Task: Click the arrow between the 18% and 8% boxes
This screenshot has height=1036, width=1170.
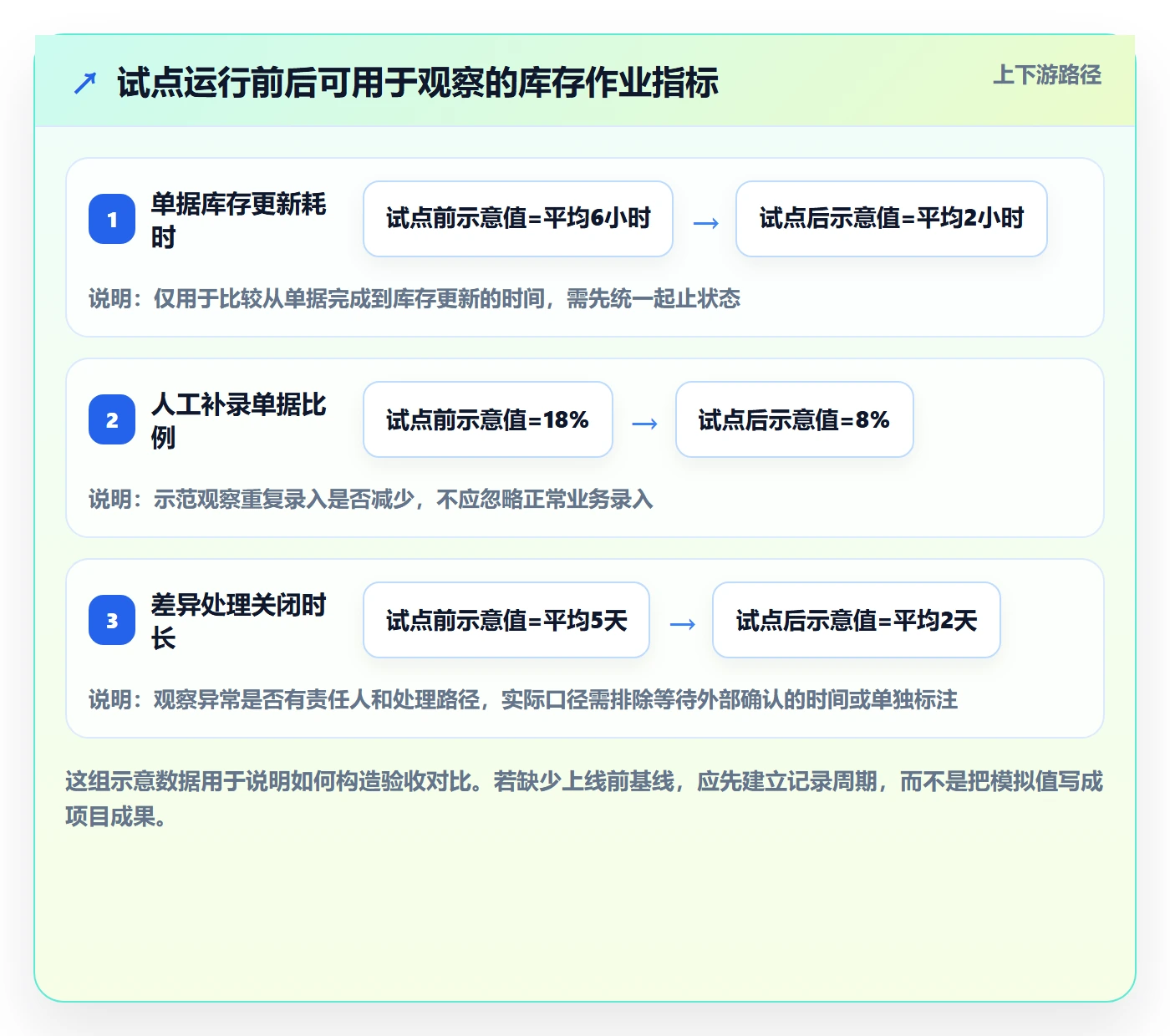Action: tap(644, 424)
